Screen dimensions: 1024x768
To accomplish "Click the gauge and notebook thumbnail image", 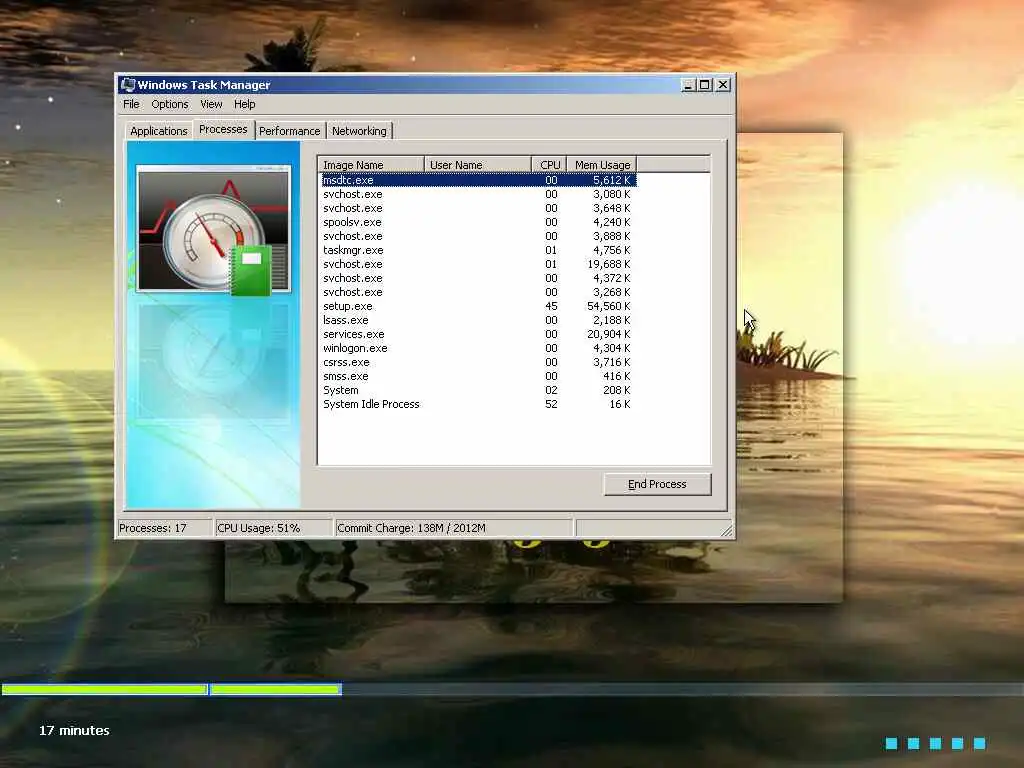I will click(x=214, y=229).
